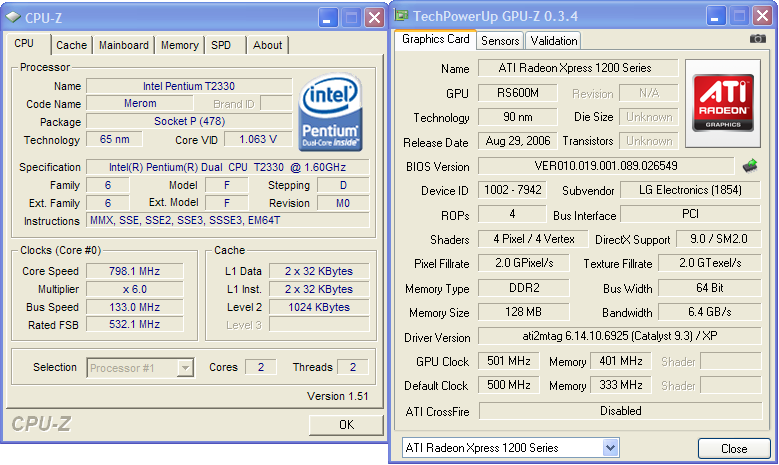Viewport: 779px width, 465px height.
Task: Click the Device ID value 1002 - 7942
Action: 512,190
